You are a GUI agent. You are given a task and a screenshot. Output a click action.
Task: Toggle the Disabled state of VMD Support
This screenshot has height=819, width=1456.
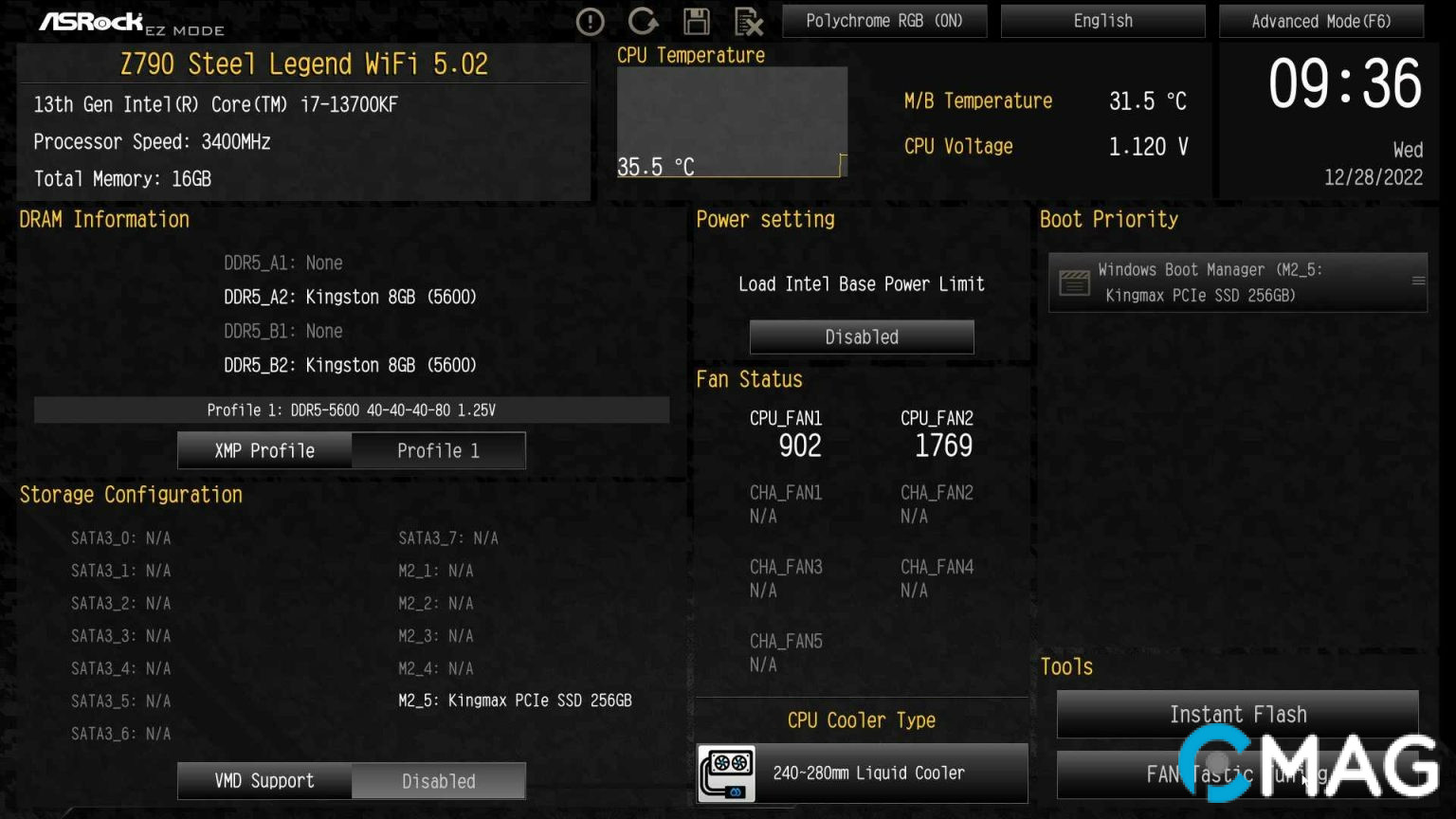pyautogui.click(x=438, y=781)
